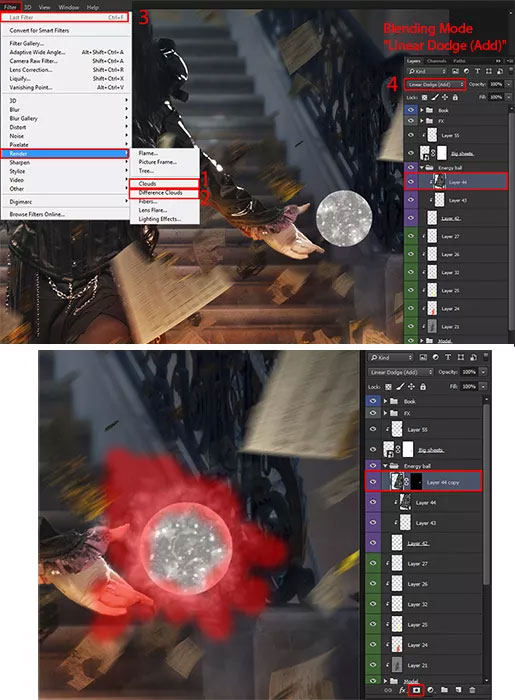The width and height of the screenshot is (515, 700).
Task: Choose Clouds from Render submenu
Action: point(164,183)
